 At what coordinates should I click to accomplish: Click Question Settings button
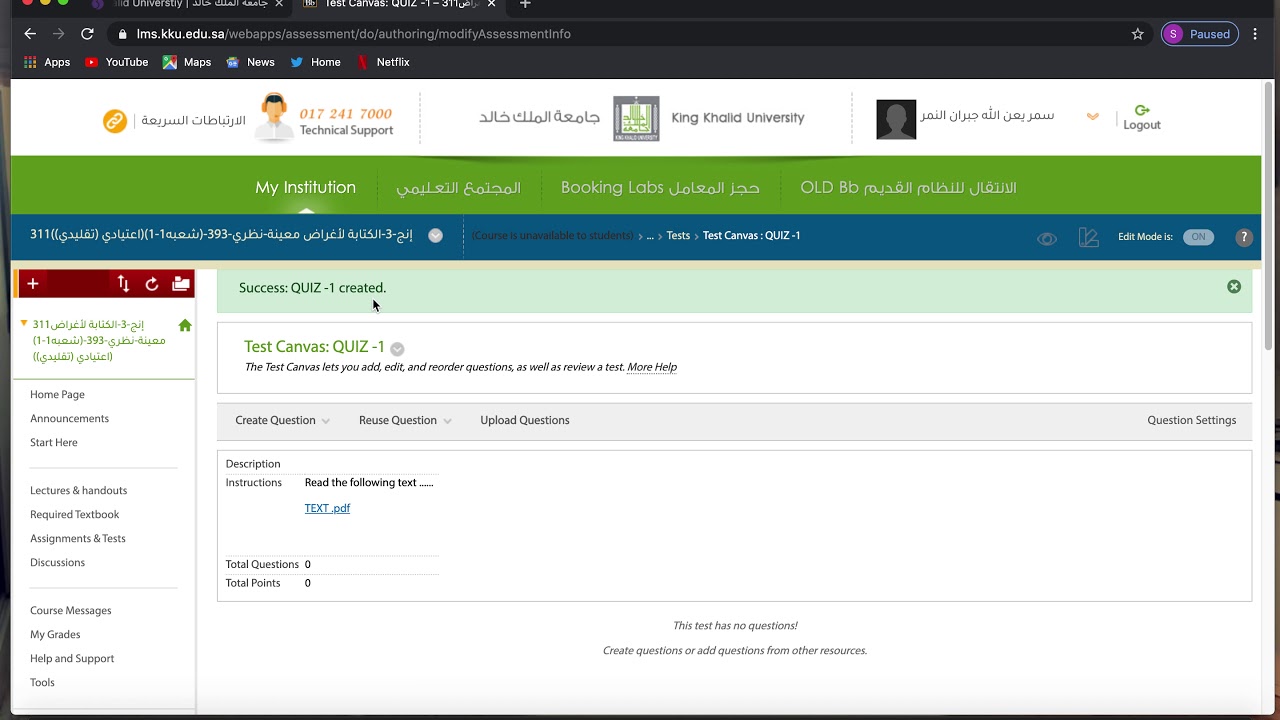point(1192,420)
